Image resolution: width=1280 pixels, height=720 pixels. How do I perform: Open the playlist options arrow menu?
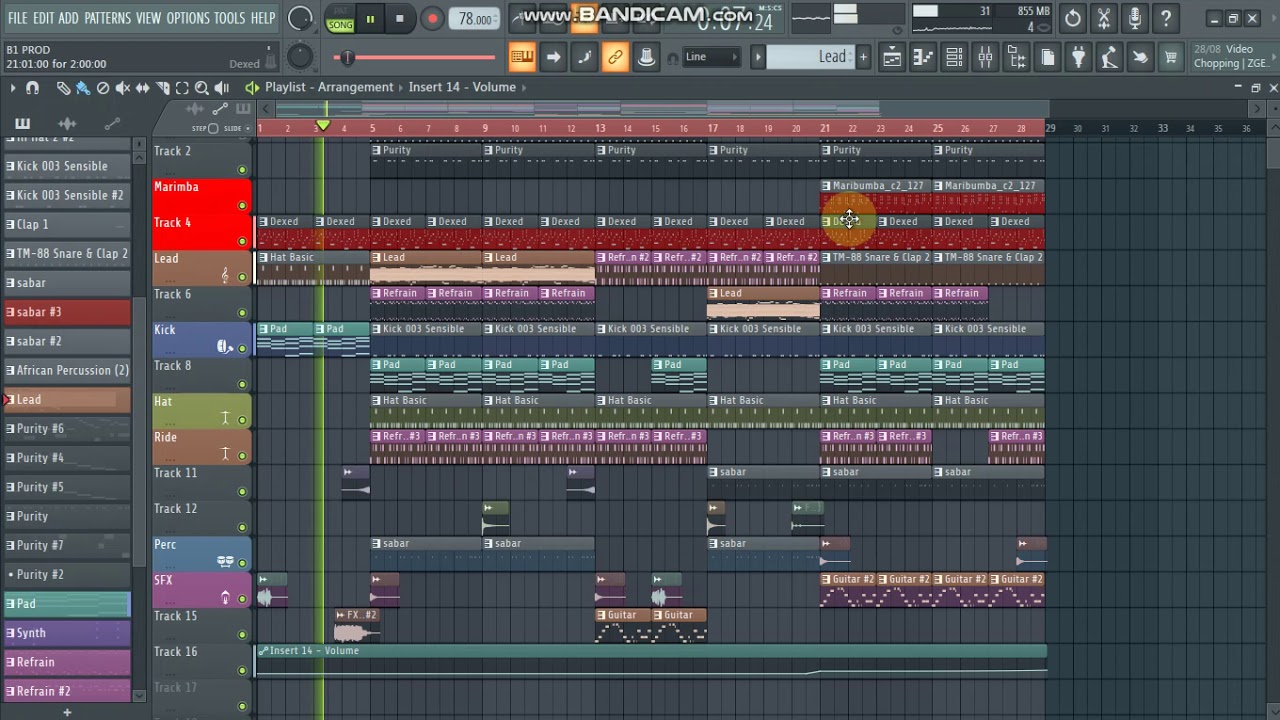pyautogui.click(x=13, y=88)
